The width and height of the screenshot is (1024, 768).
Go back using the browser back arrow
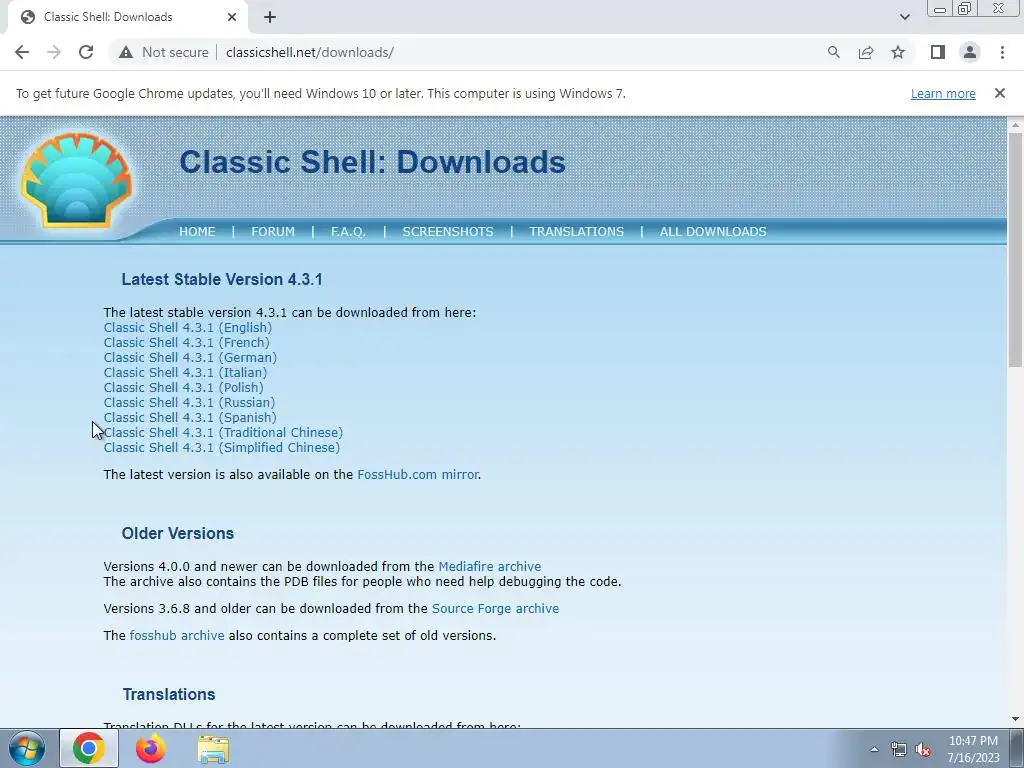22,52
